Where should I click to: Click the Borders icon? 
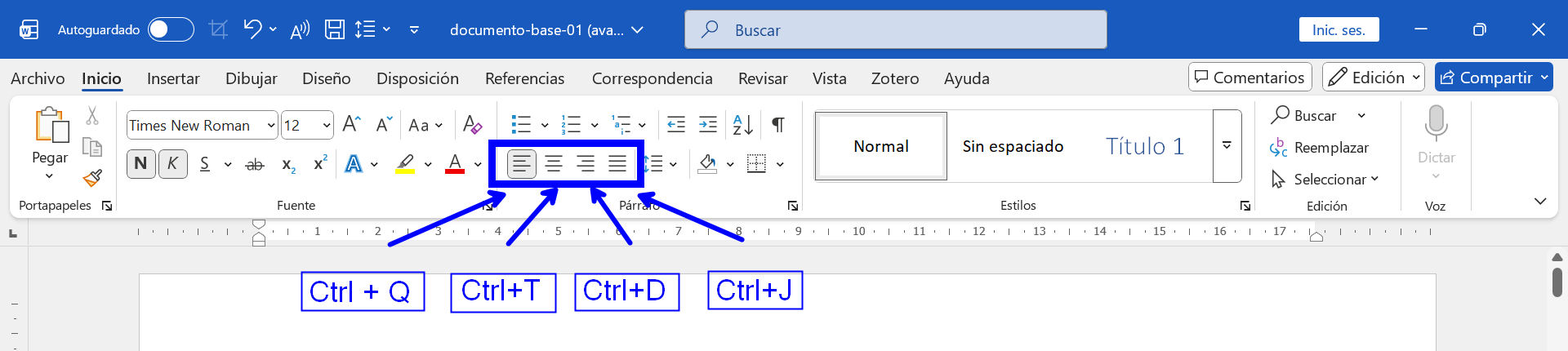(757, 164)
